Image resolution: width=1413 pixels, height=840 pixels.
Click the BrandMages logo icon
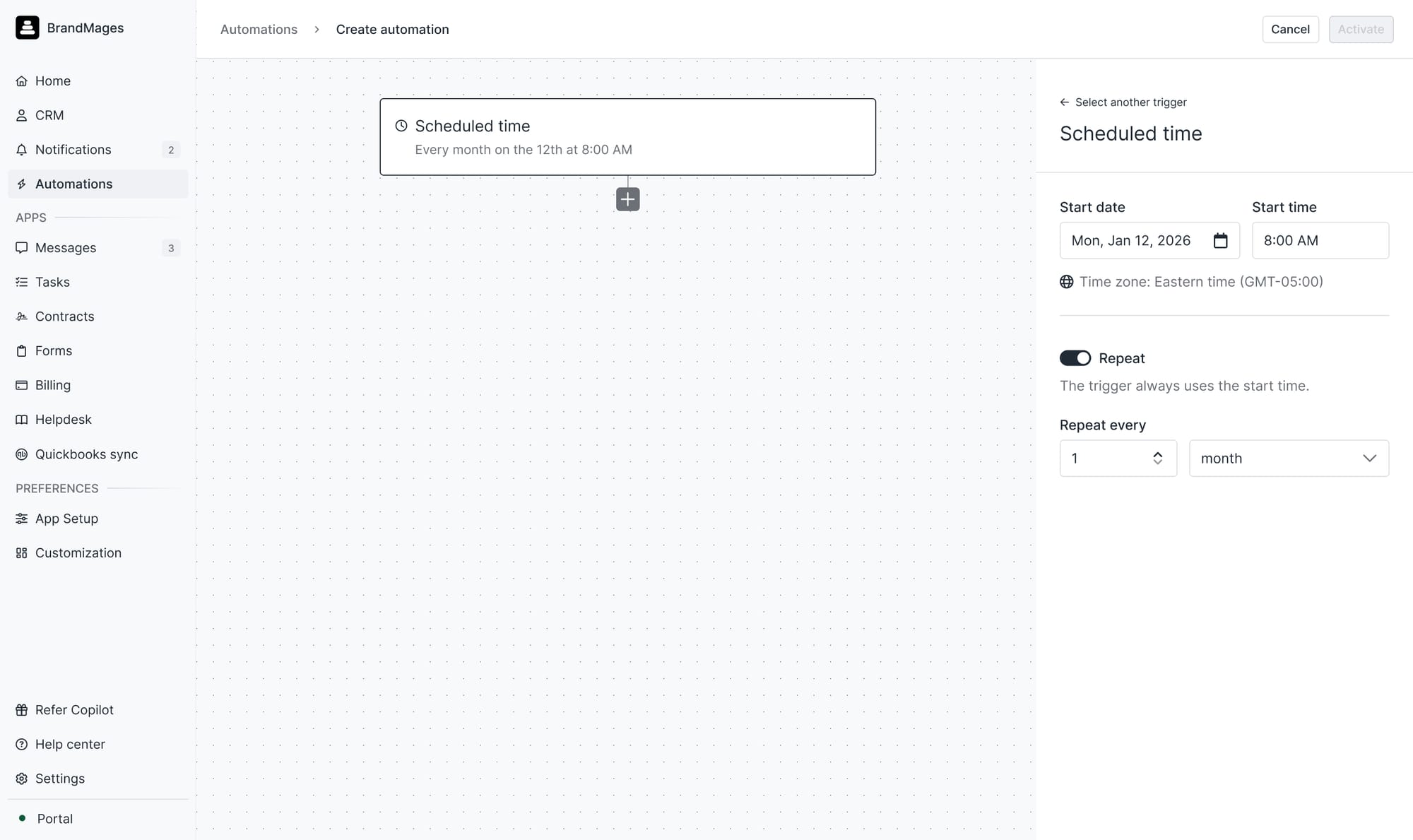(27, 28)
